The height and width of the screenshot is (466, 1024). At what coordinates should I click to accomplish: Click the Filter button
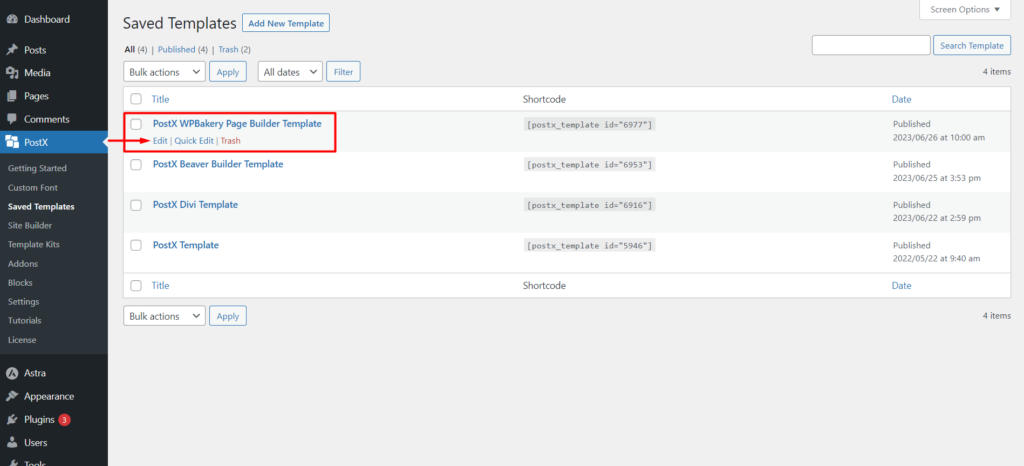(x=344, y=72)
